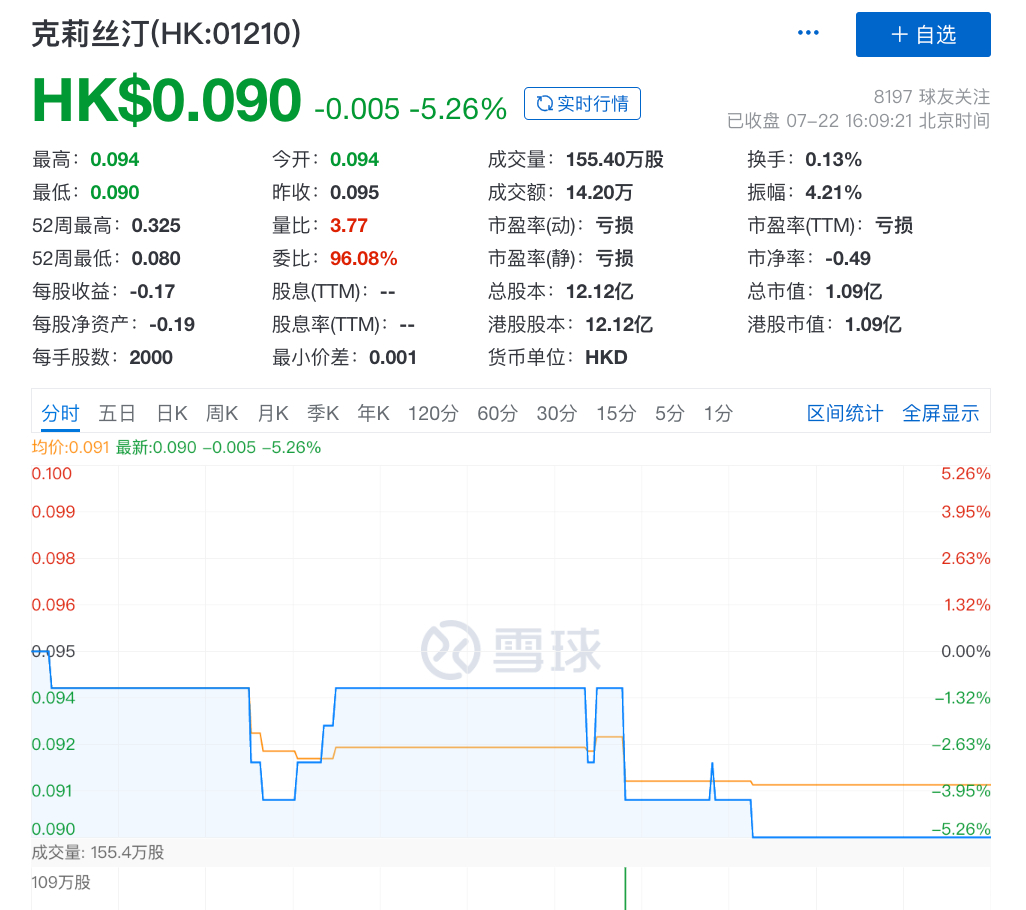Click 全屏显示 to view chart fullscreen
The image size is (1026, 910).
tap(940, 413)
